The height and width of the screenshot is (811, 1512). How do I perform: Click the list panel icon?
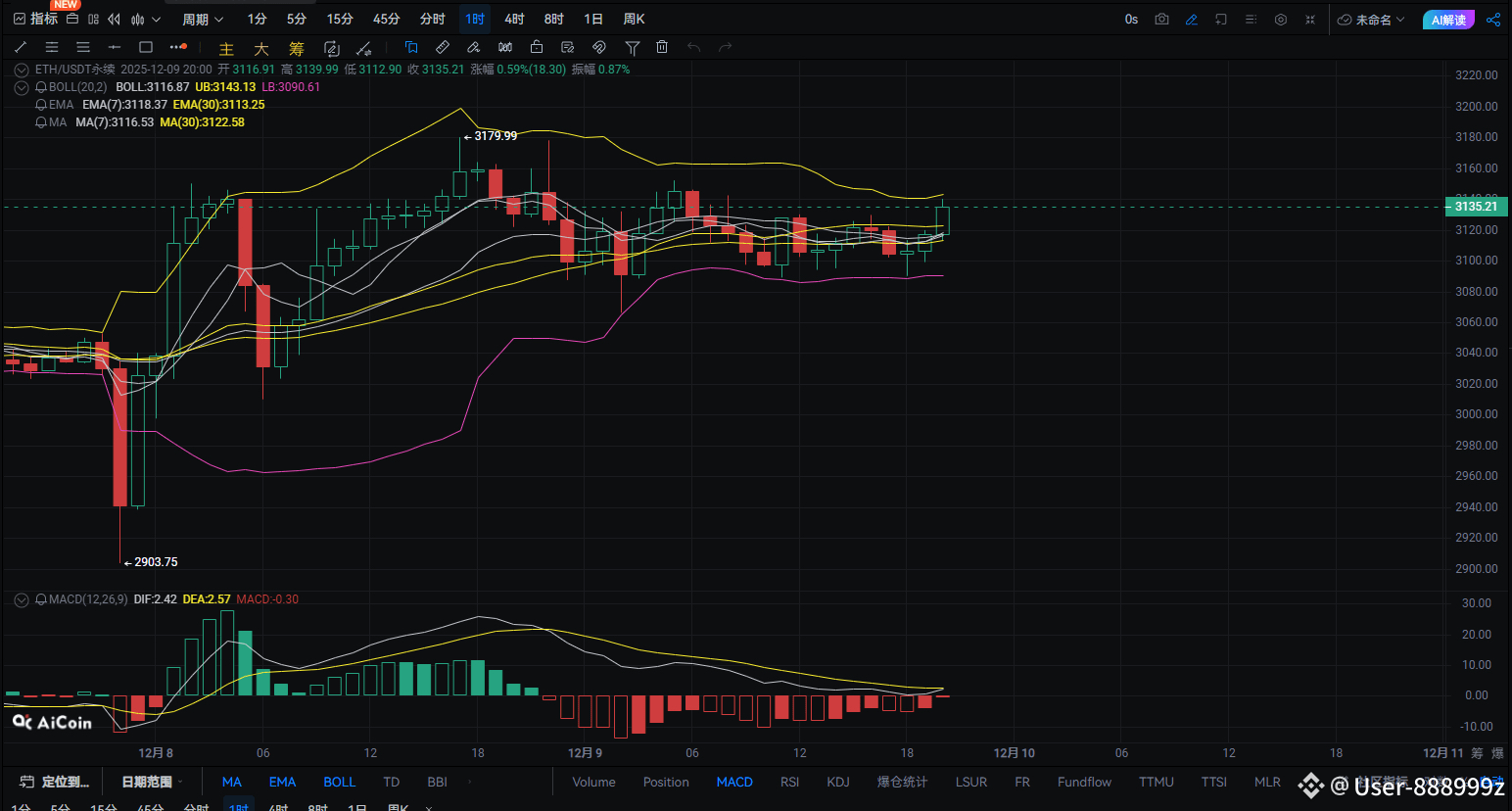pyautogui.click(x=1251, y=20)
